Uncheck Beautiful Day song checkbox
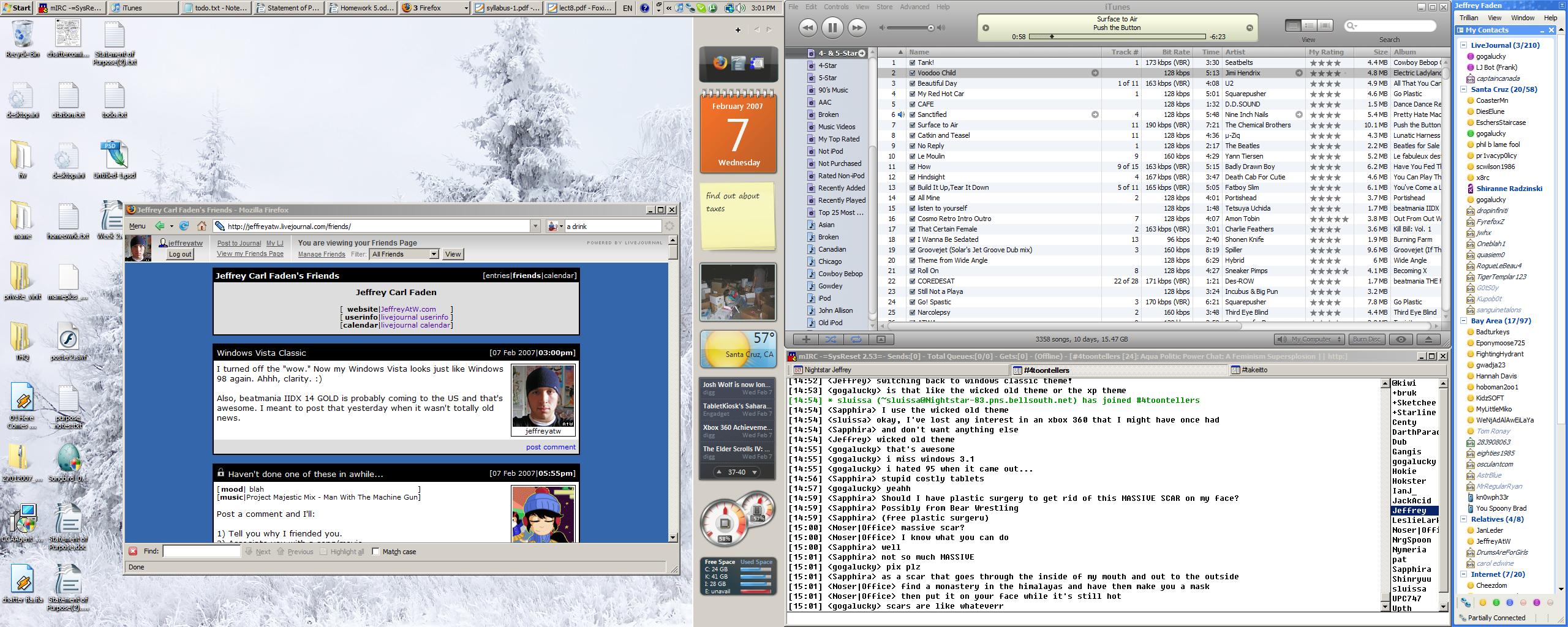 pyautogui.click(x=912, y=83)
